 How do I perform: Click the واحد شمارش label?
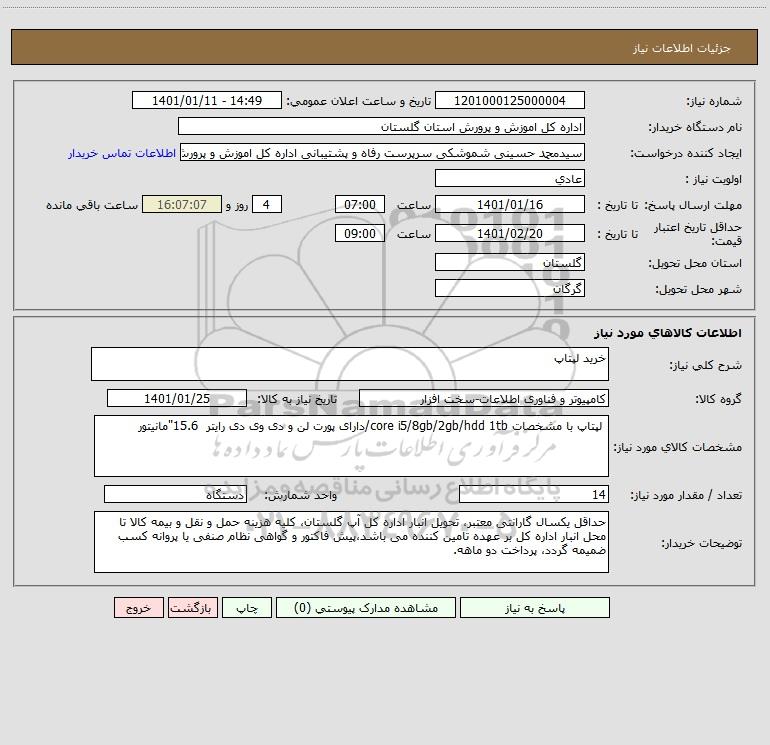(x=301, y=496)
